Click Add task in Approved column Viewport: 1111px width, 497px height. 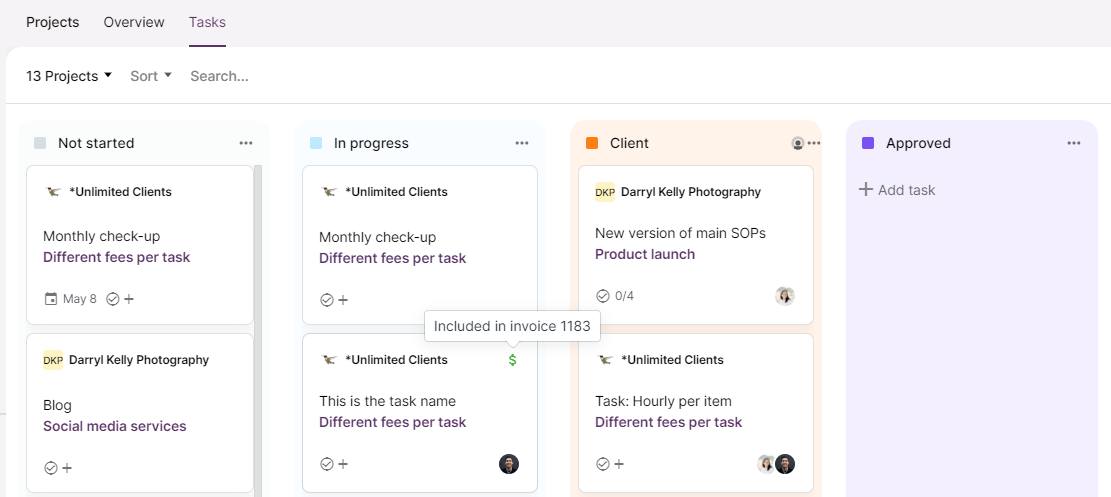pyautogui.click(x=897, y=190)
